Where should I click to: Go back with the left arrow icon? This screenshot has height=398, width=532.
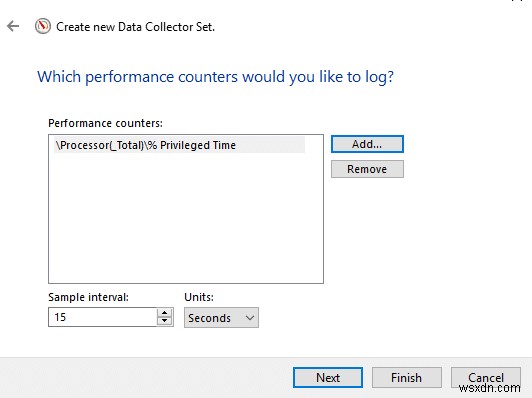(13, 26)
